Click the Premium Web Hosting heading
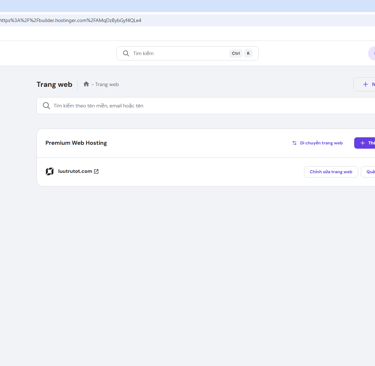The width and height of the screenshot is (375, 366). click(x=76, y=143)
